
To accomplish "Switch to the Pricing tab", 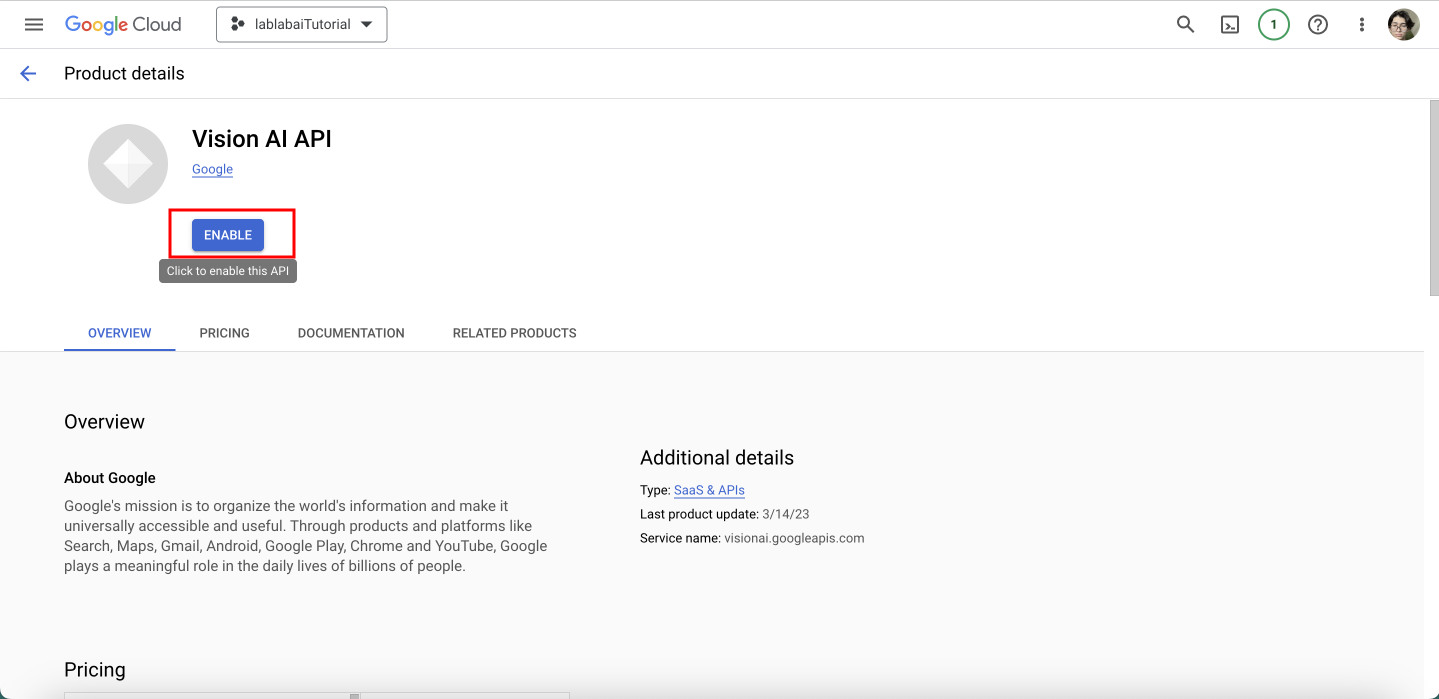I will tap(224, 333).
